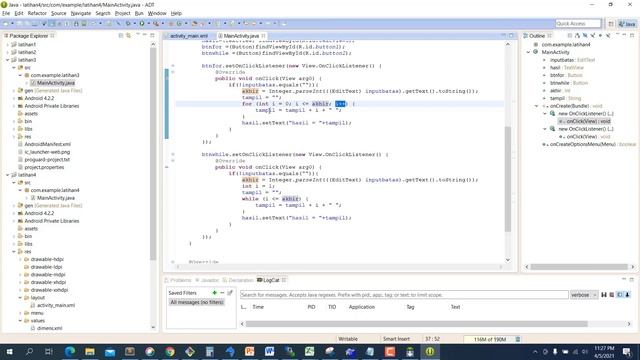
Task: Click the LogCat message search field
Action: (404, 295)
